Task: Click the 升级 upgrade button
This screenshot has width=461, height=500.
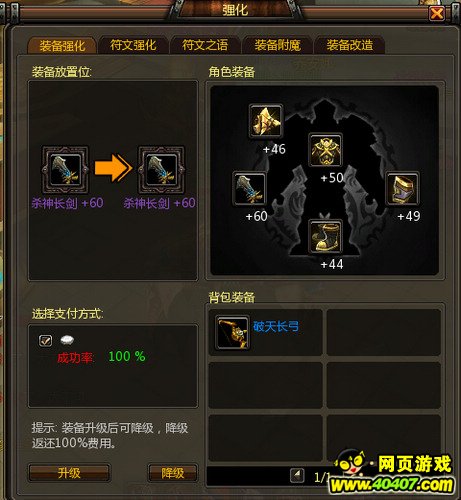Action: click(69, 473)
